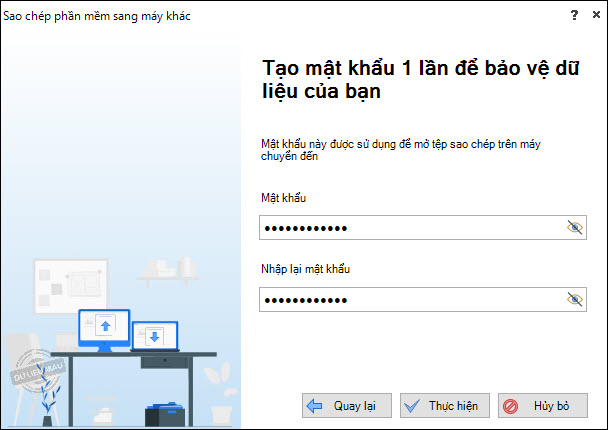Click the printer illustration under the desk
Viewport: 608px width, 430px height.
165,414
